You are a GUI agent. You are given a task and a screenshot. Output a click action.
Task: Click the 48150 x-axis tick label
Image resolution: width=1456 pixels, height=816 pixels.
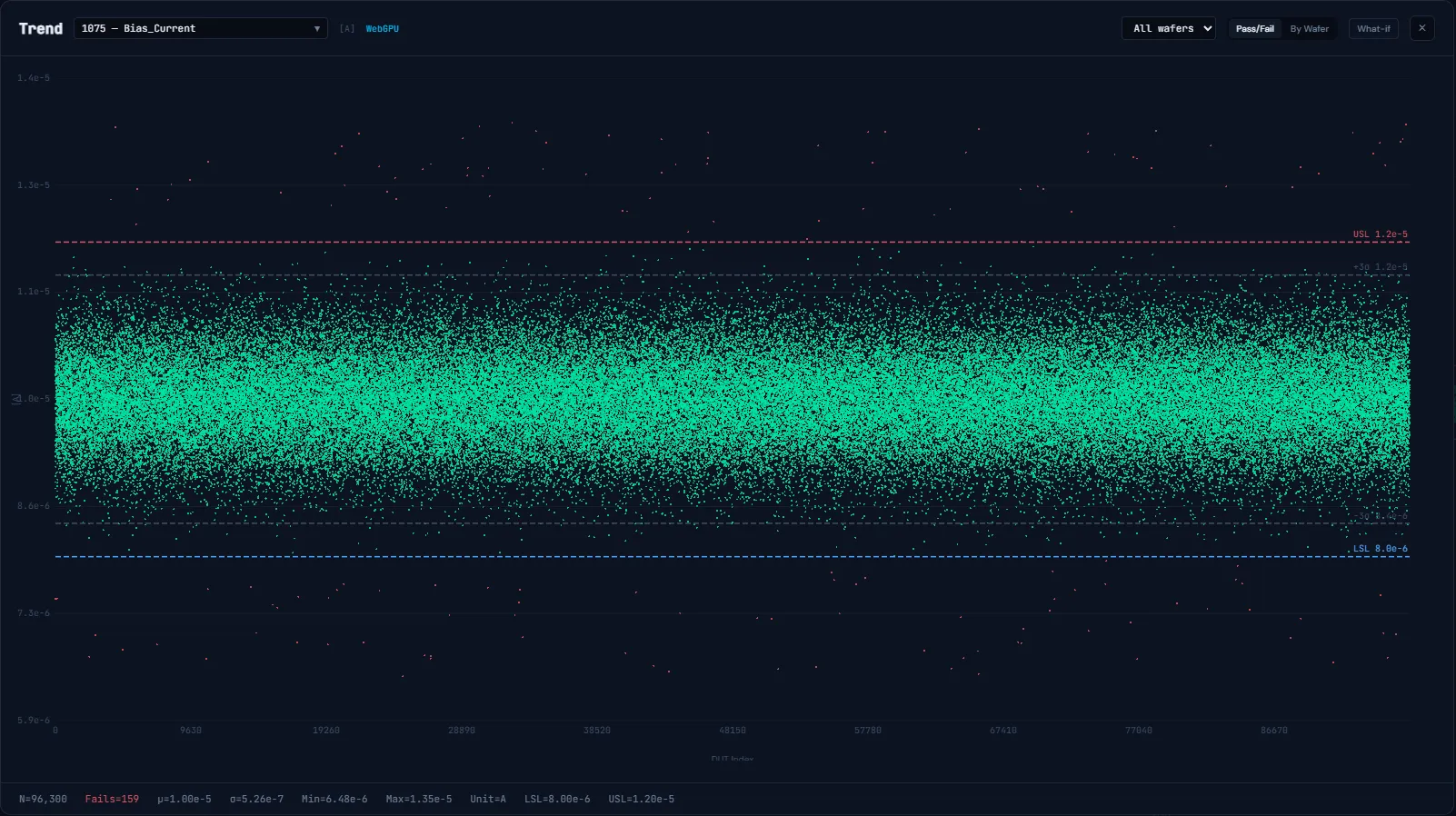[733, 731]
